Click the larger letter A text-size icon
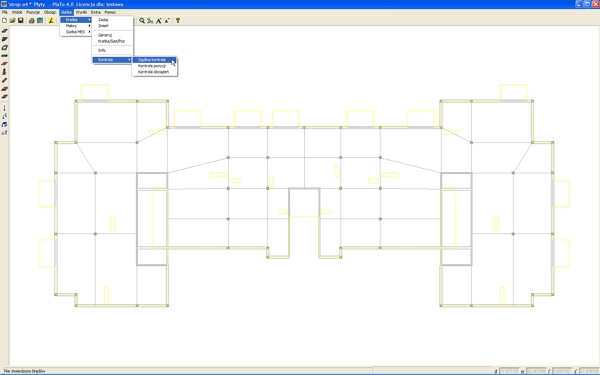The height and width of the screenshot is (375, 600). (158, 21)
